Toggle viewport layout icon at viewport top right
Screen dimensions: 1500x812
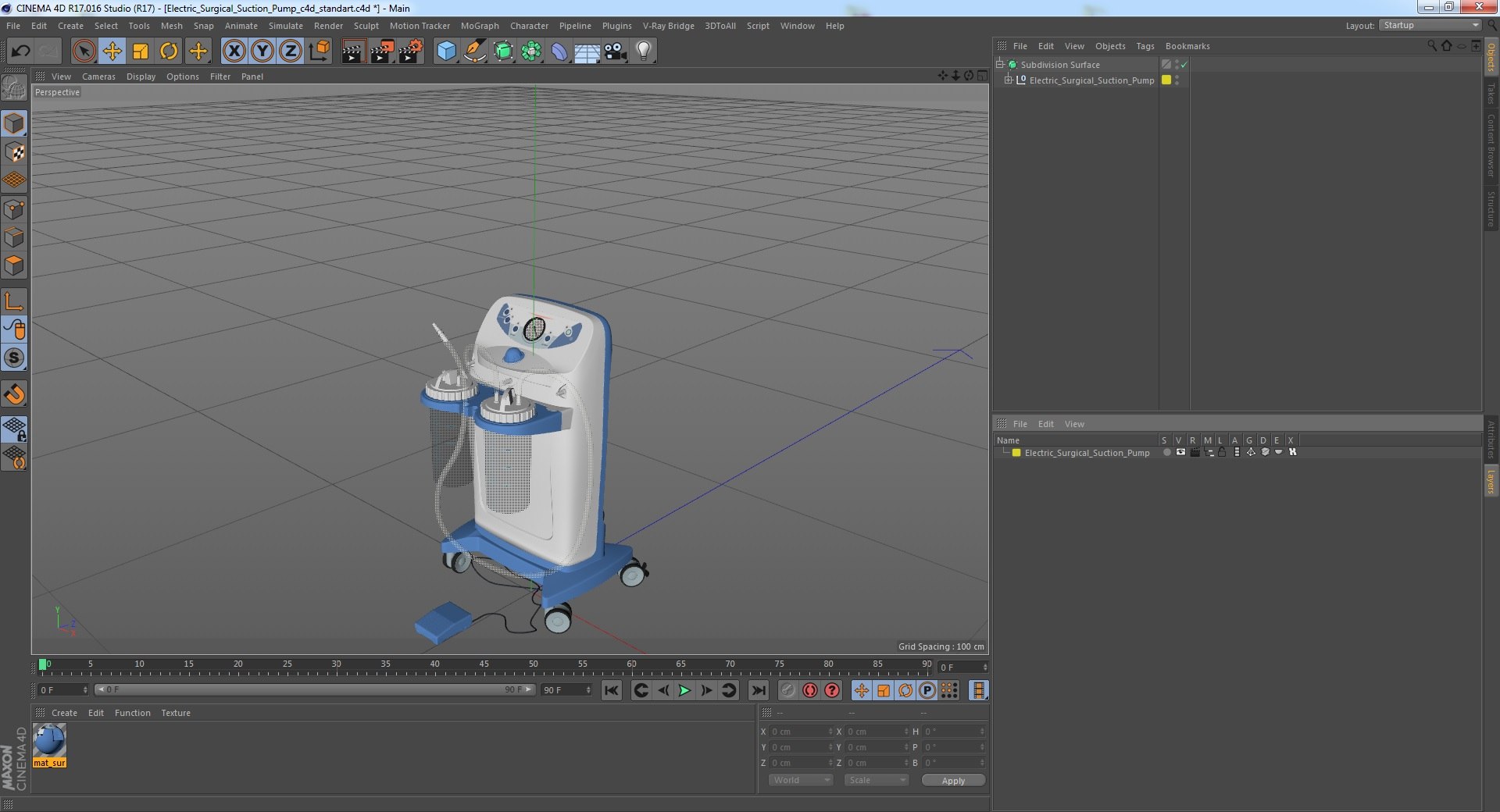coord(982,76)
